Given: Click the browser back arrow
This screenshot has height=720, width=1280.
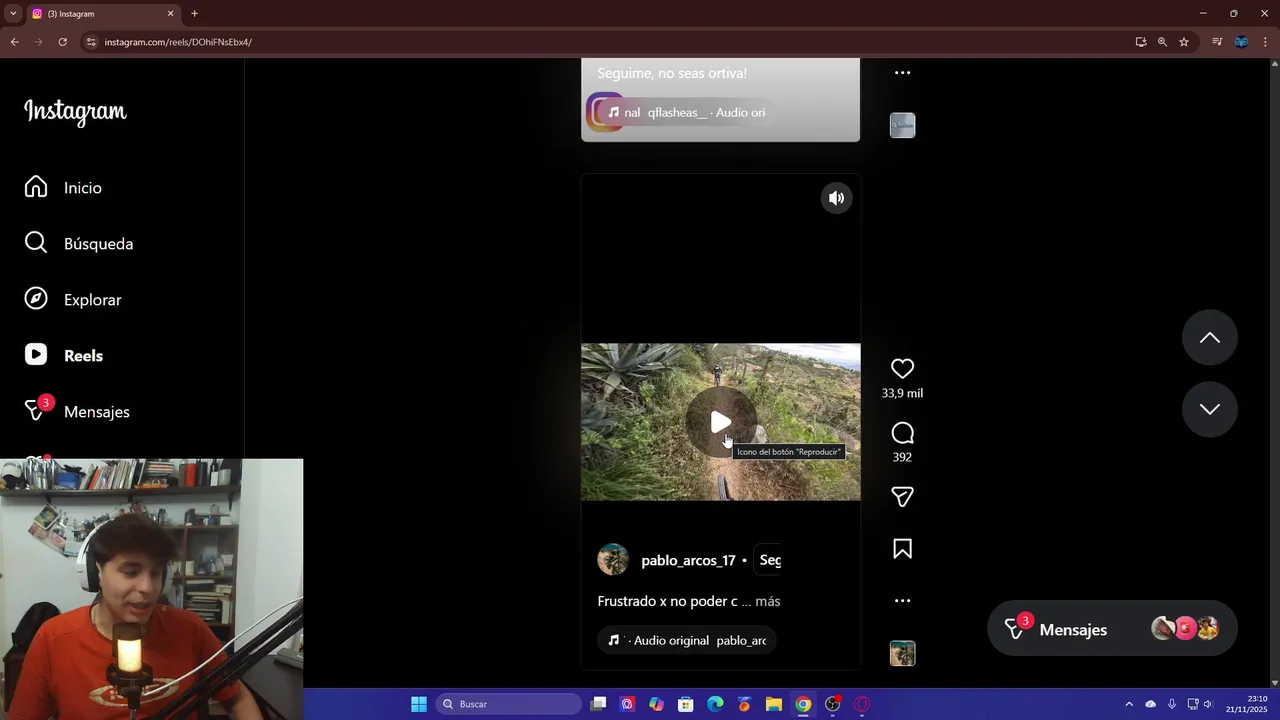Looking at the screenshot, I should click(x=14, y=42).
